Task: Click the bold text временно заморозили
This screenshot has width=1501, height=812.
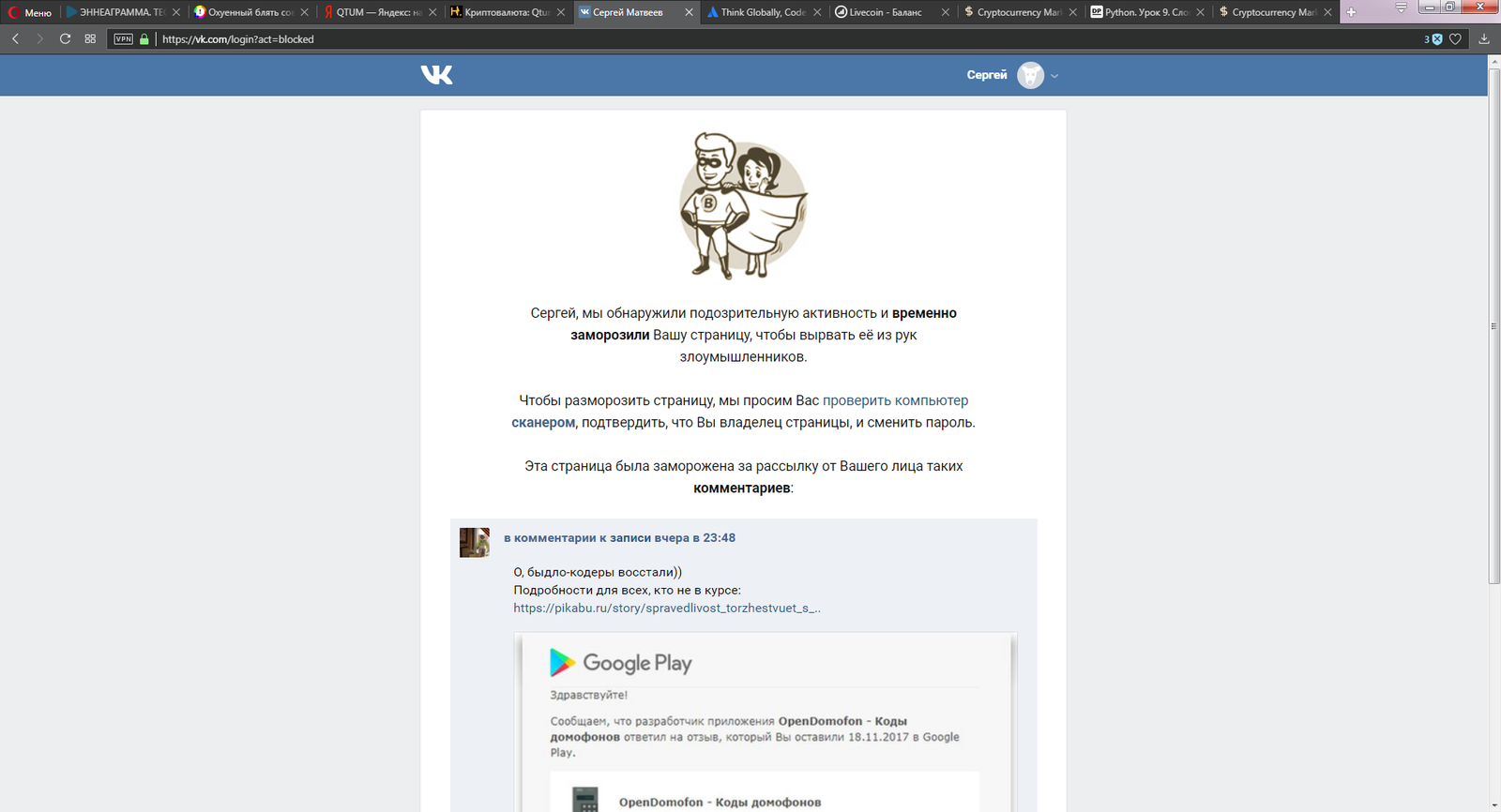Action: tap(764, 323)
